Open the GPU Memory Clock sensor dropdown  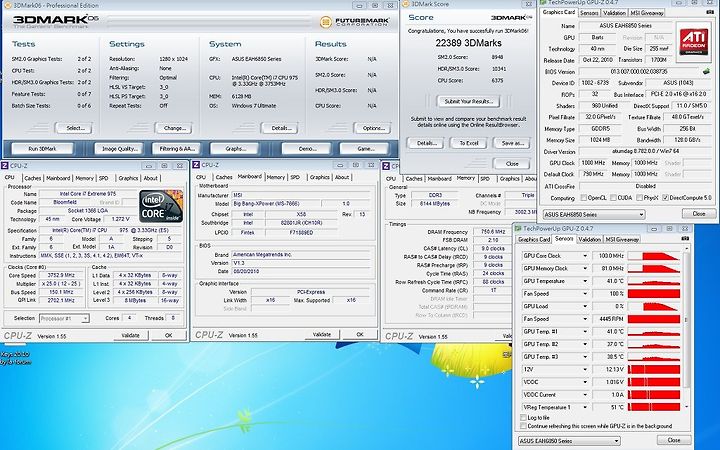(585, 269)
